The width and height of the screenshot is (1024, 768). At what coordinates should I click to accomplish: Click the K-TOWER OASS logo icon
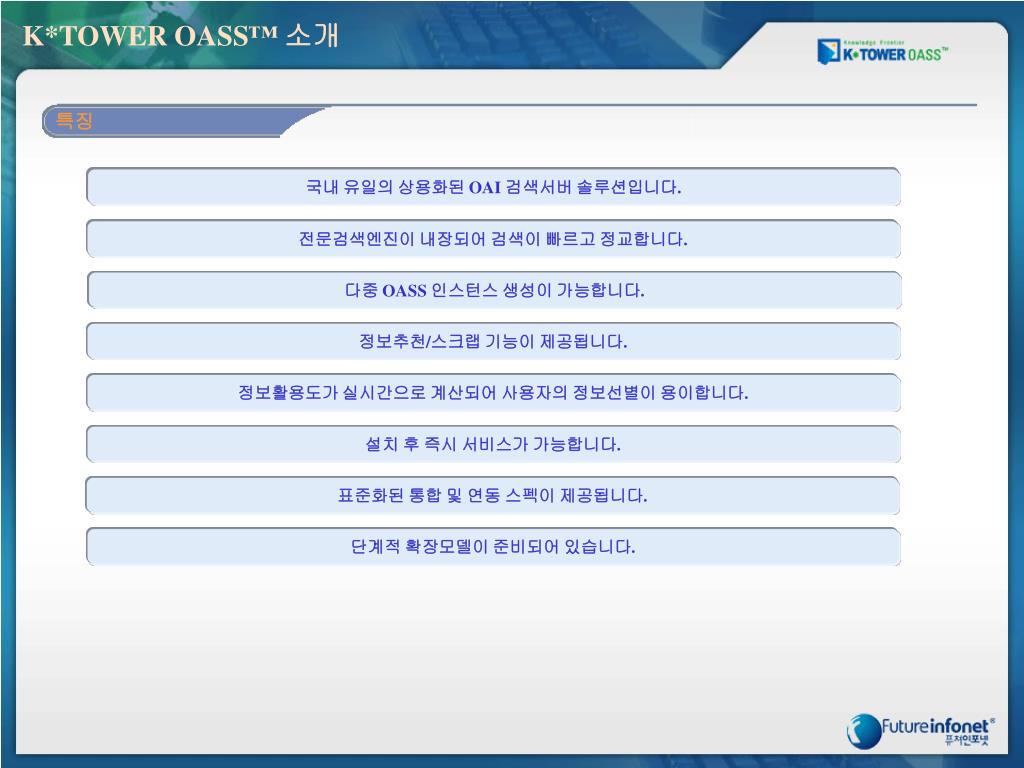(828, 51)
